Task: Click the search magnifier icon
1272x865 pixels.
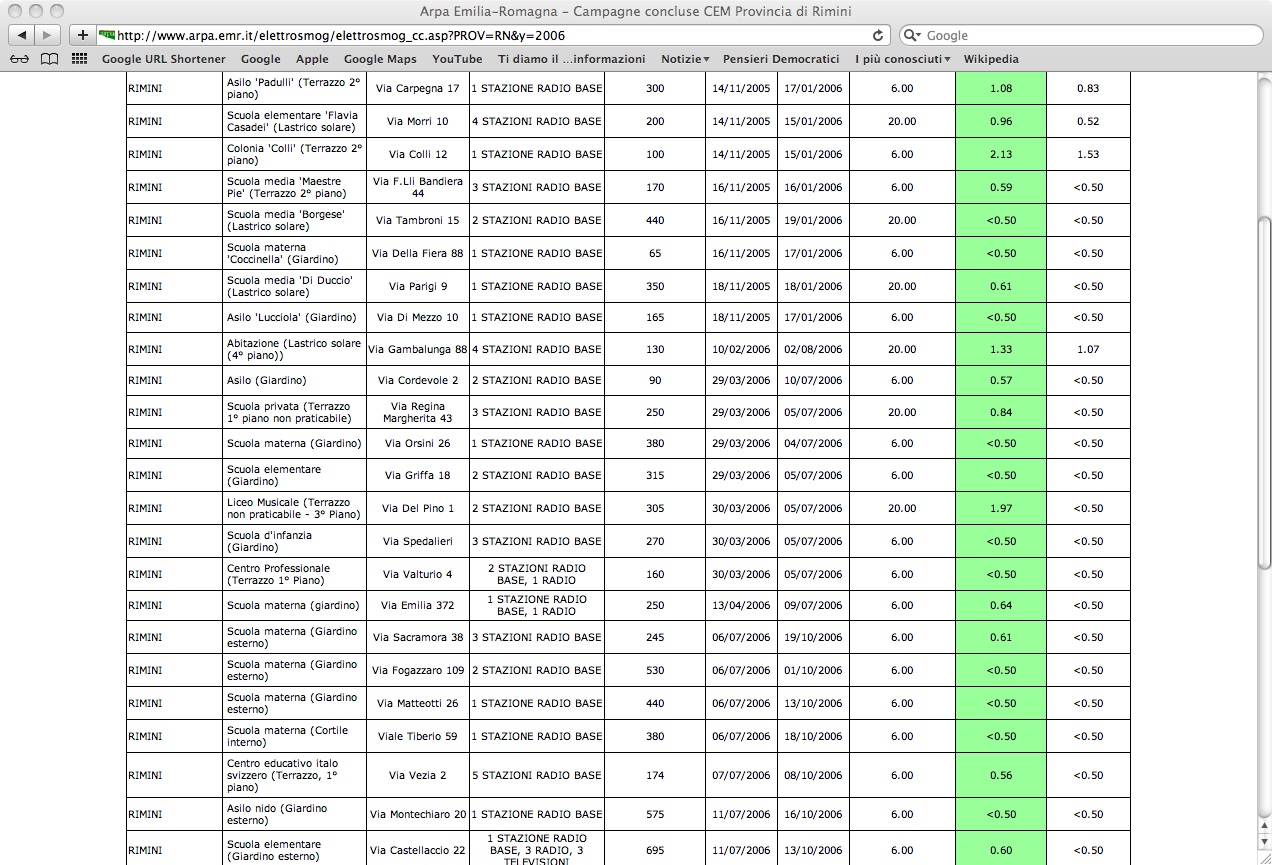Action: pyautogui.click(x=913, y=35)
